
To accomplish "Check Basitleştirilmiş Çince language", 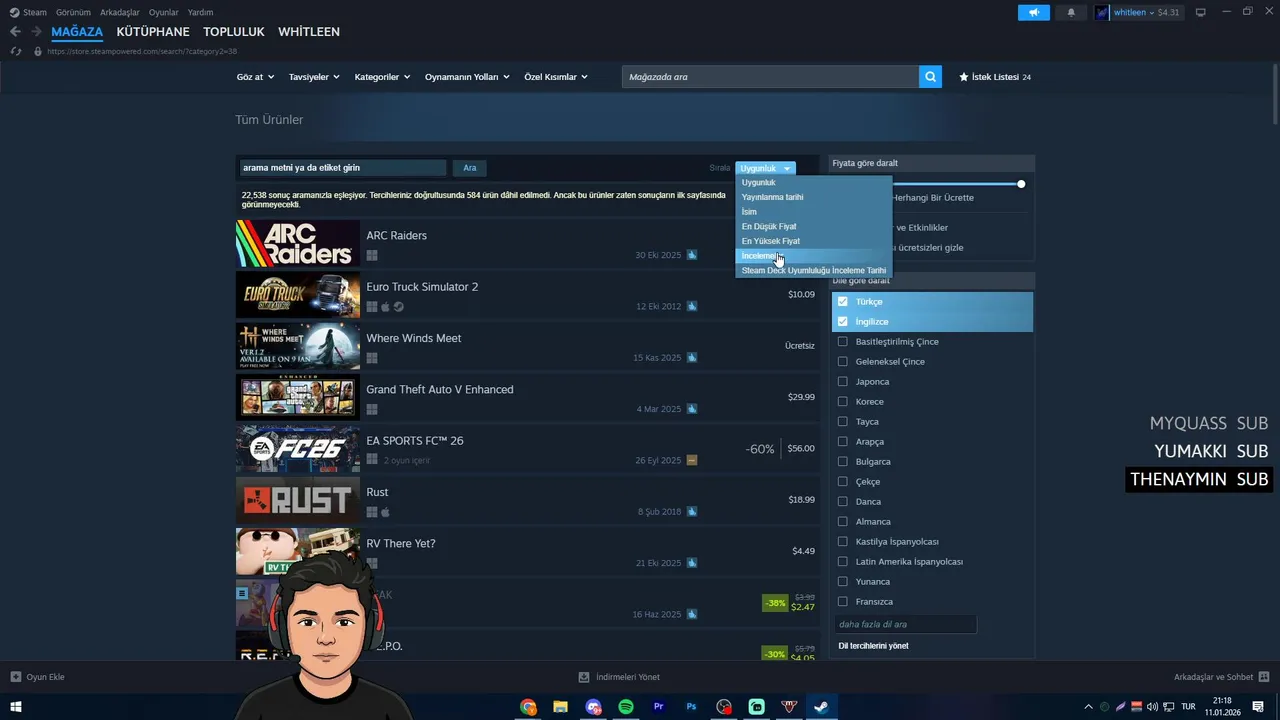I will point(843,342).
